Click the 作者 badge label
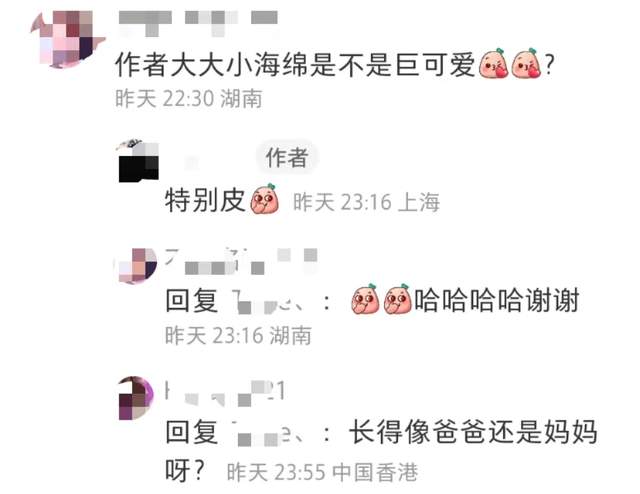 (287, 157)
